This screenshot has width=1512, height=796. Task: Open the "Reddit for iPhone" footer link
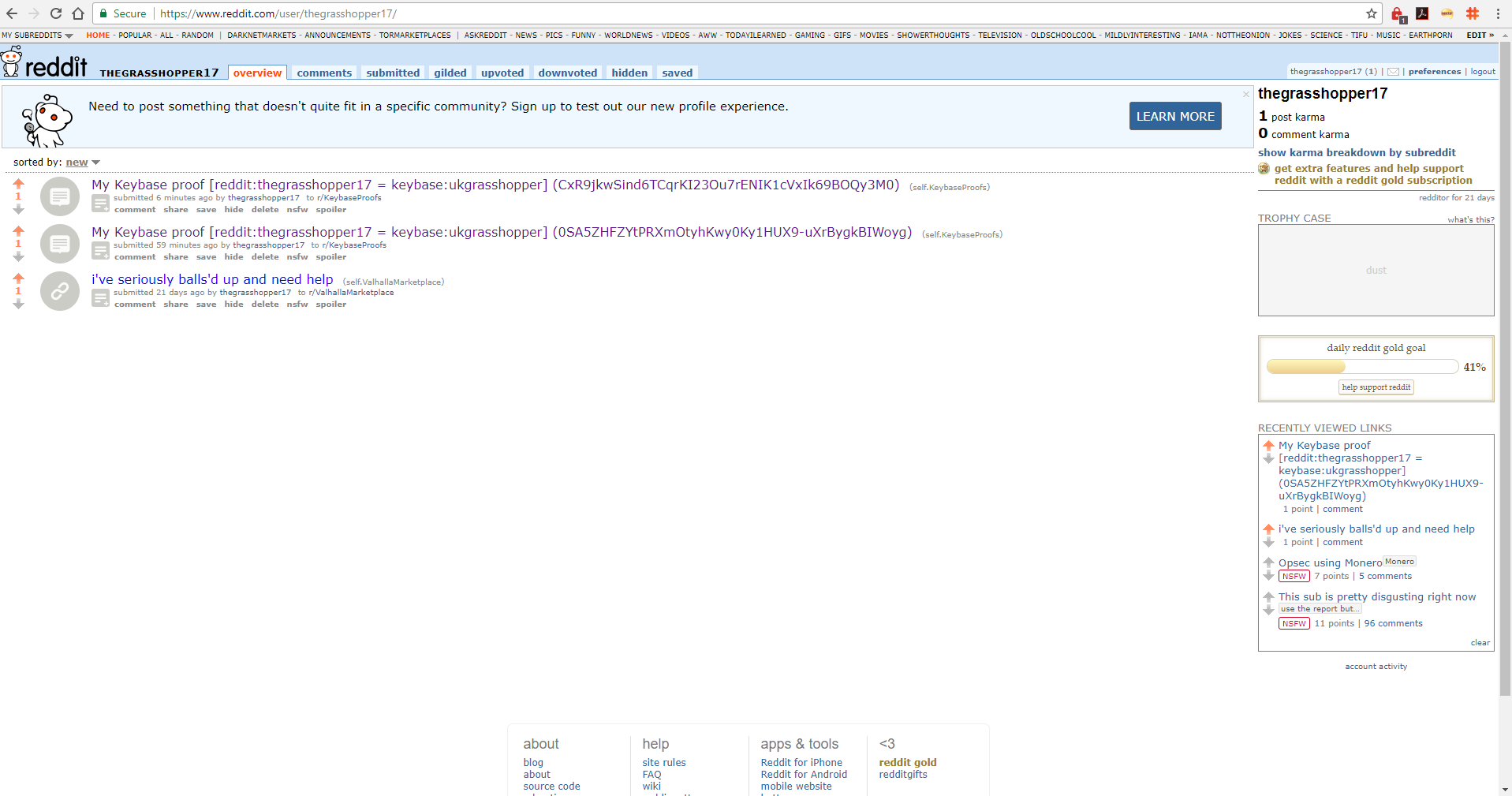tap(801, 763)
